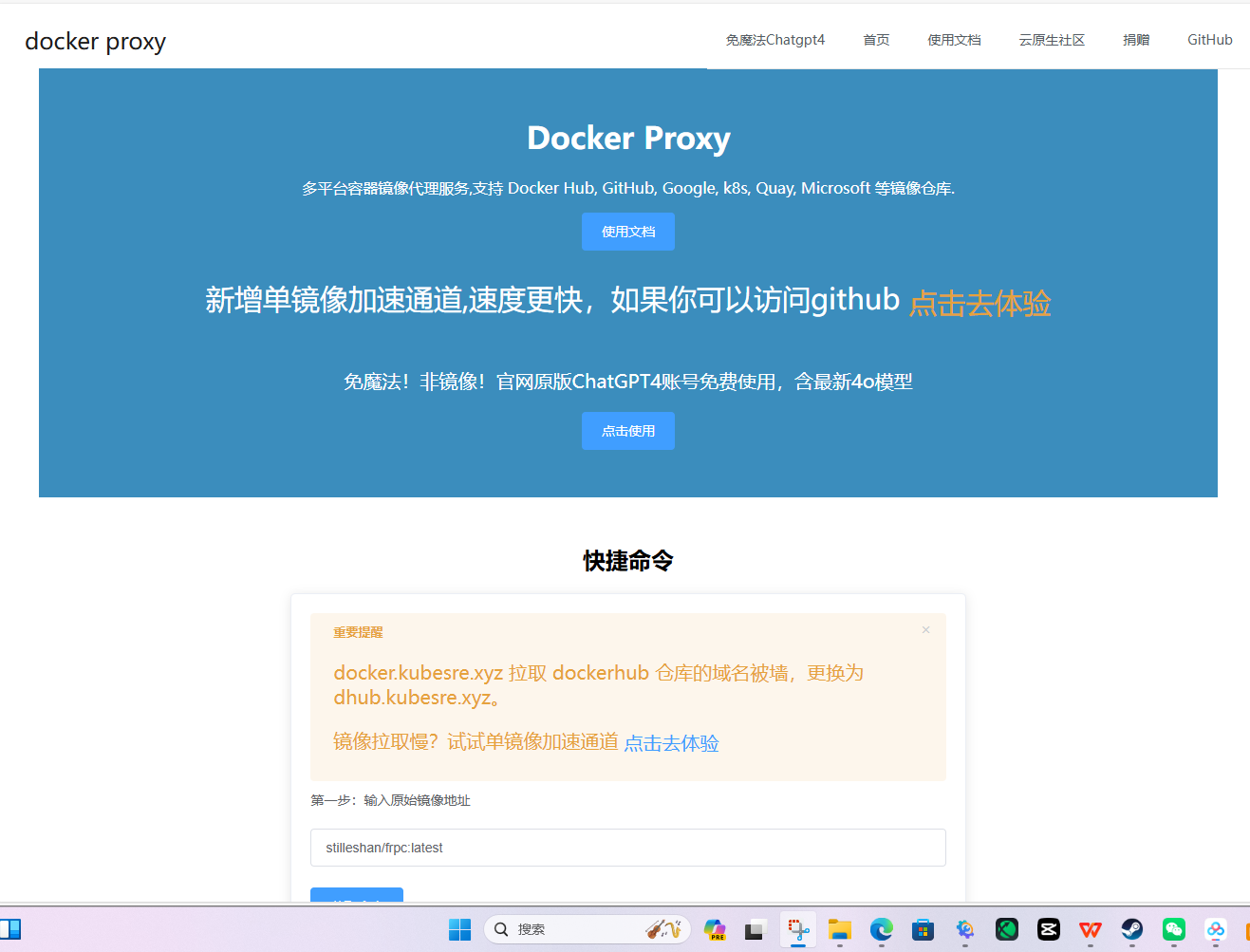Click the 新增单镜像加速通道 announcement text
The width and height of the screenshot is (1250, 952).
tap(552, 300)
